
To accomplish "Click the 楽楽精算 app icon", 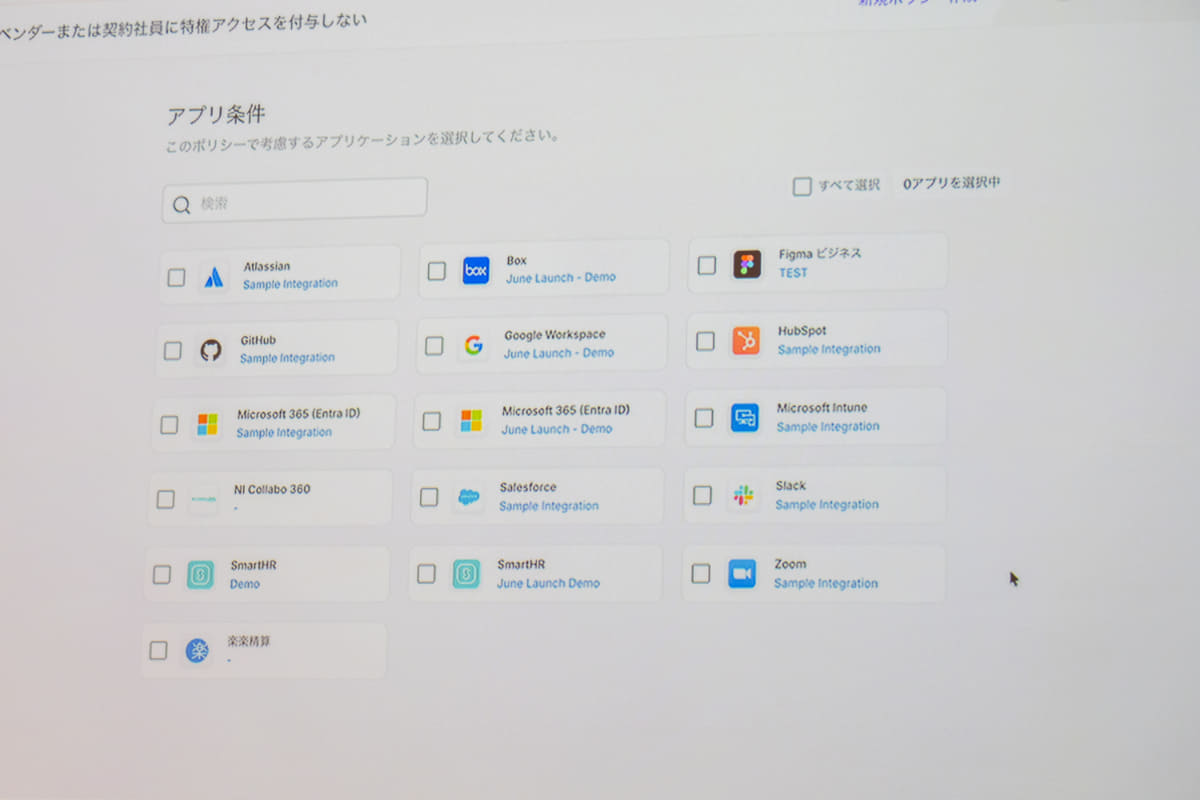I will click(x=197, y=651).
